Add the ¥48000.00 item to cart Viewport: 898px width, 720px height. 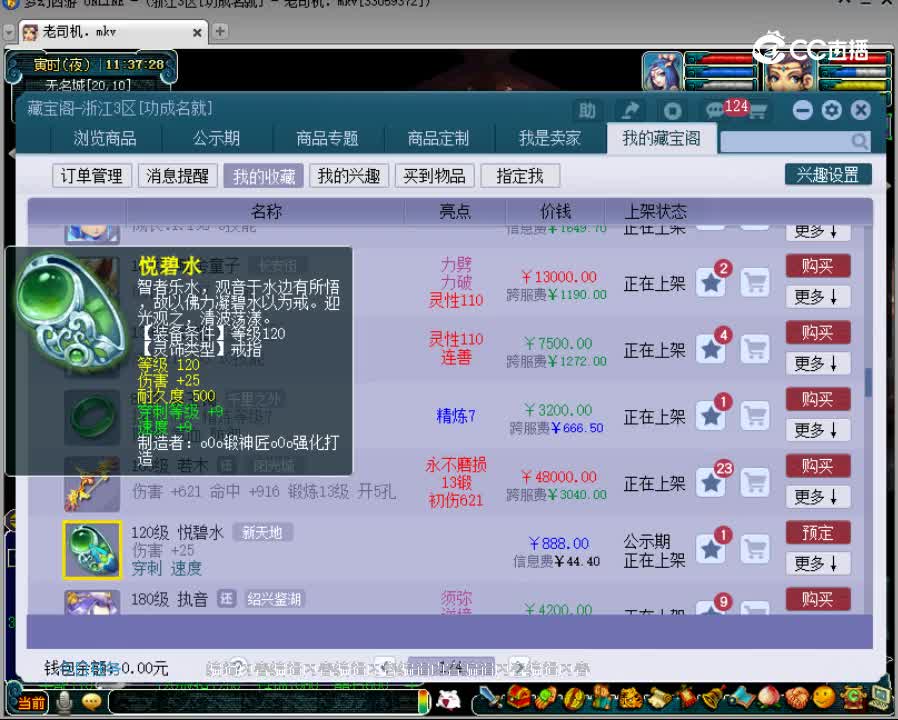pos(755,483)
